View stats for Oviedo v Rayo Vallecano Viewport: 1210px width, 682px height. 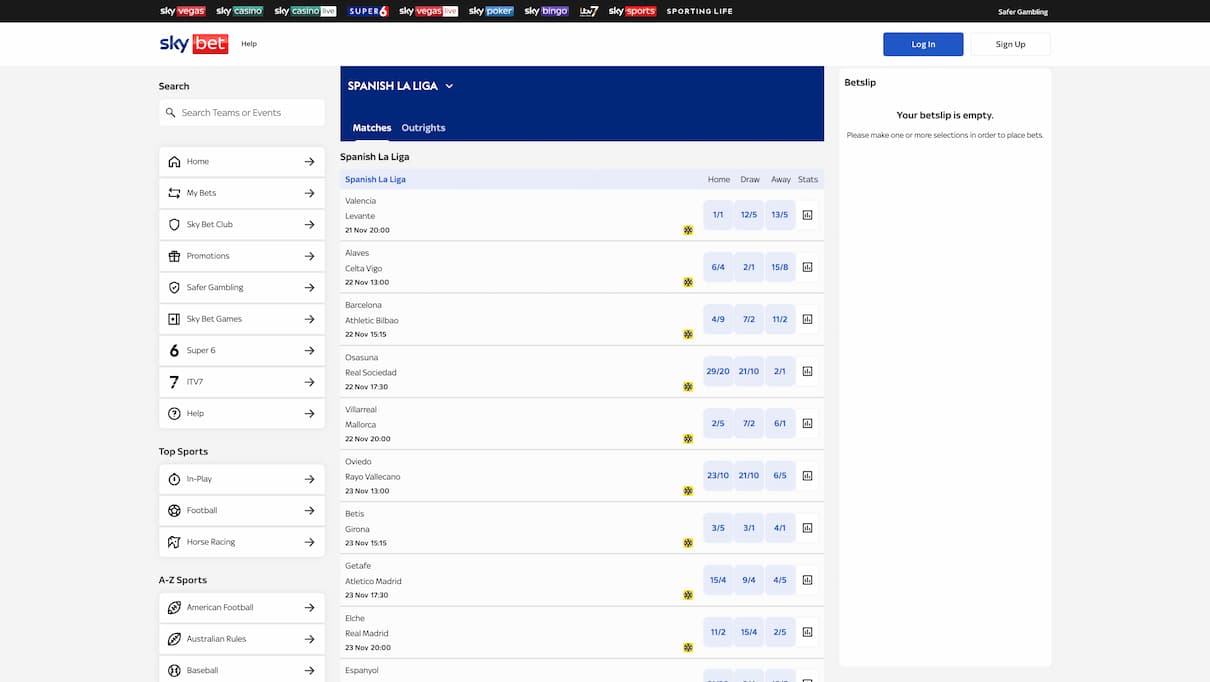coord(807,475)
